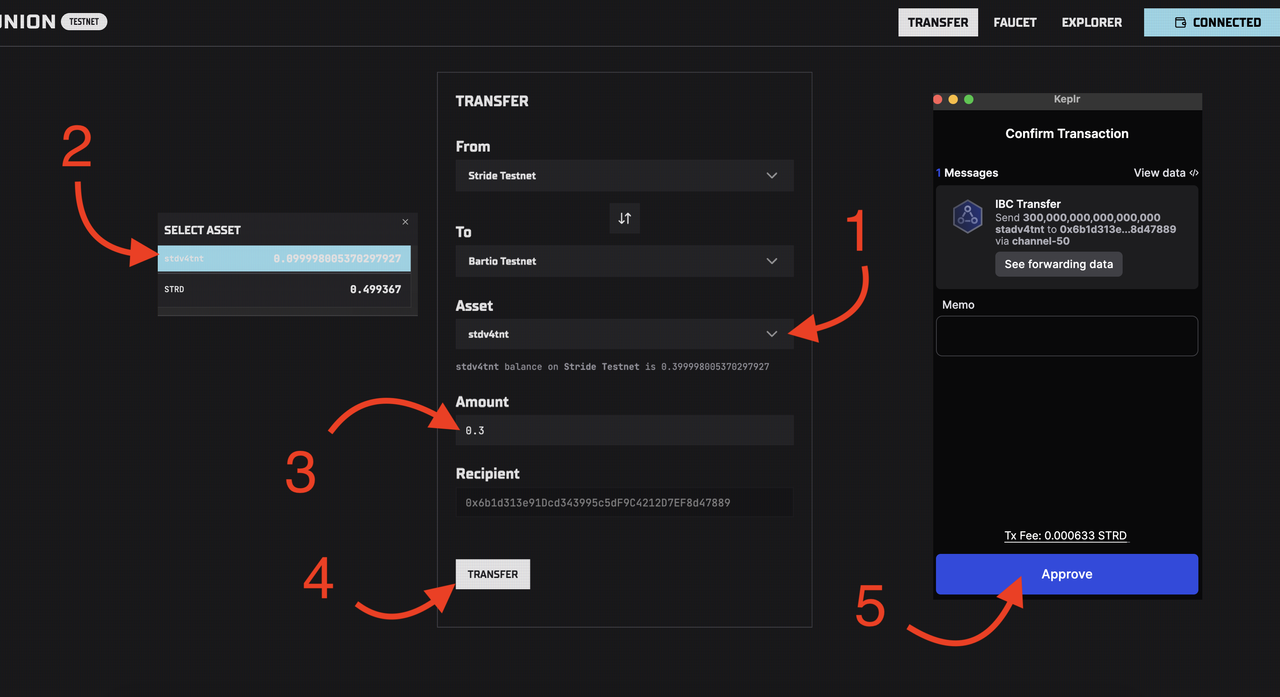Click the channel-50 text

coord(1042,241)
